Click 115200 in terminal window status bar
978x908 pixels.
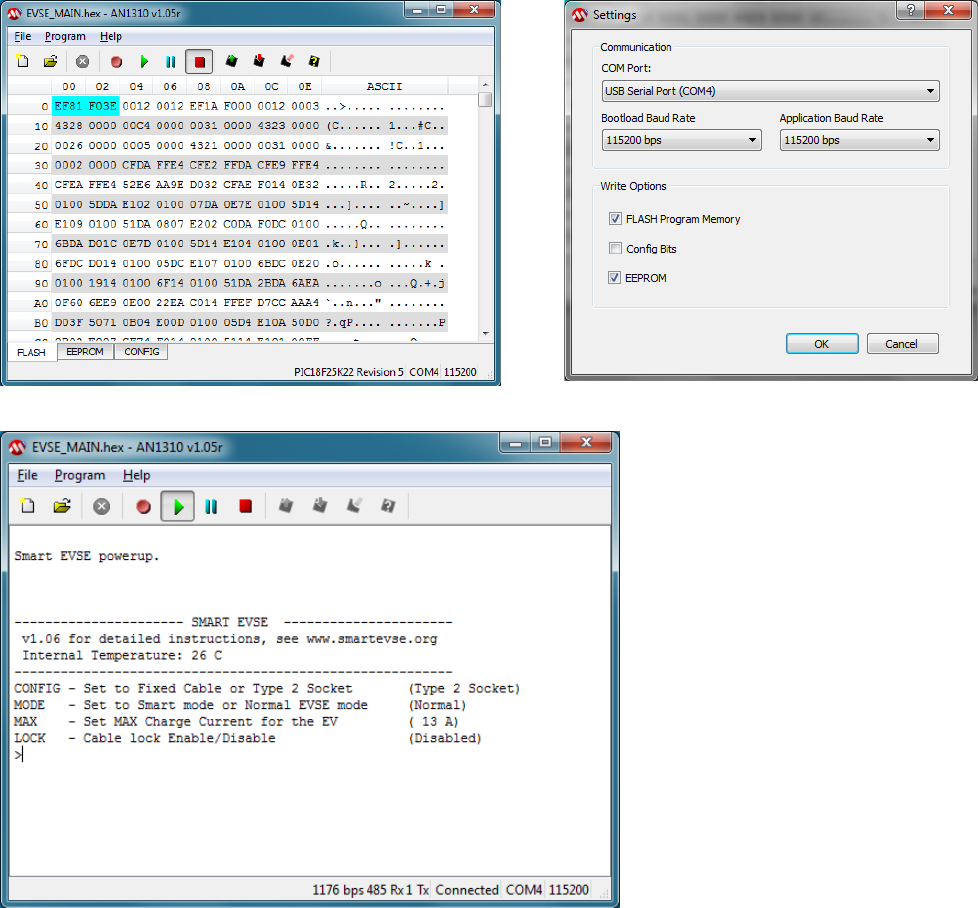click(568, 889)
